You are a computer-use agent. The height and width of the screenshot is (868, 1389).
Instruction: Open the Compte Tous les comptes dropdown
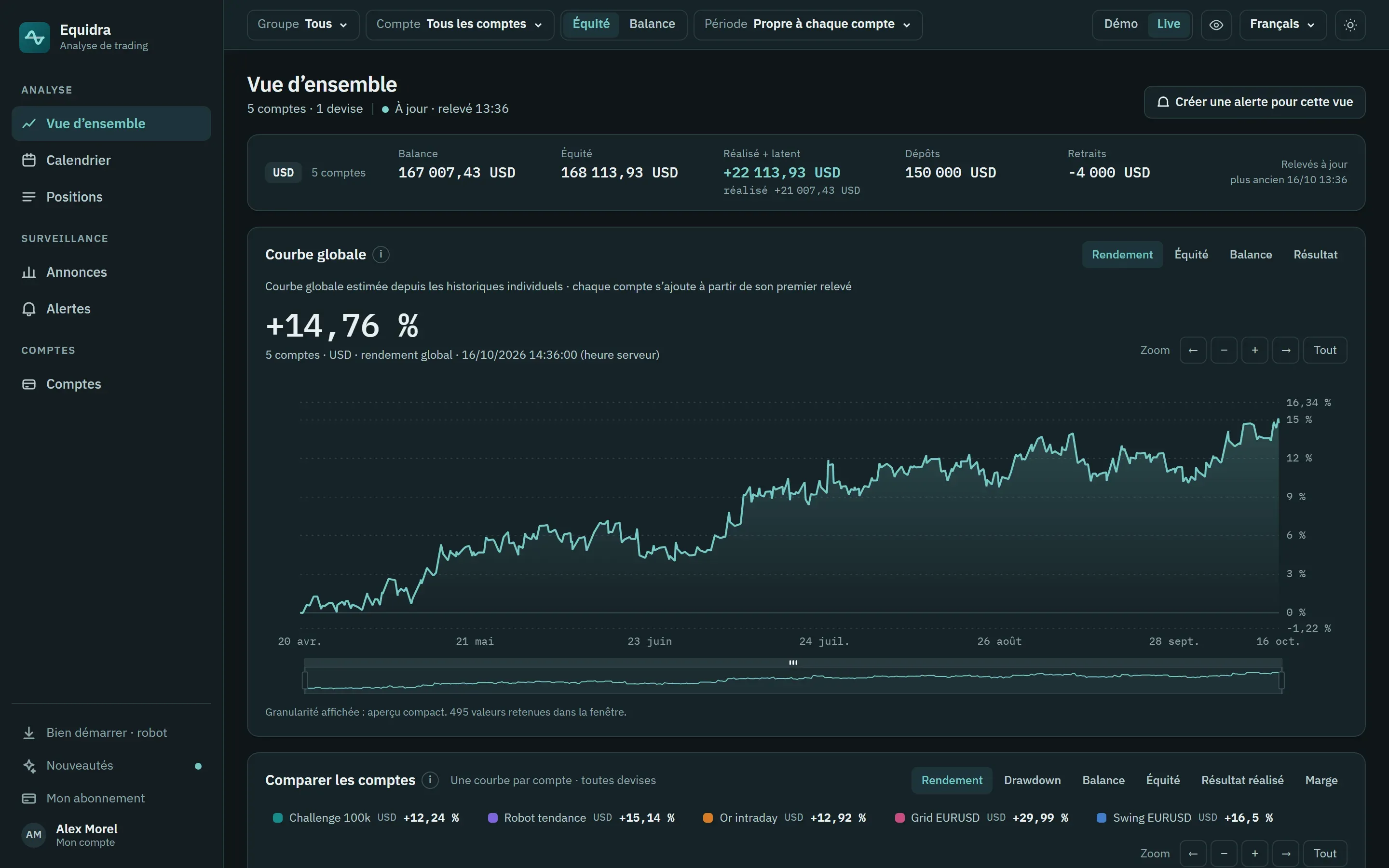click(x=460, y=25)
